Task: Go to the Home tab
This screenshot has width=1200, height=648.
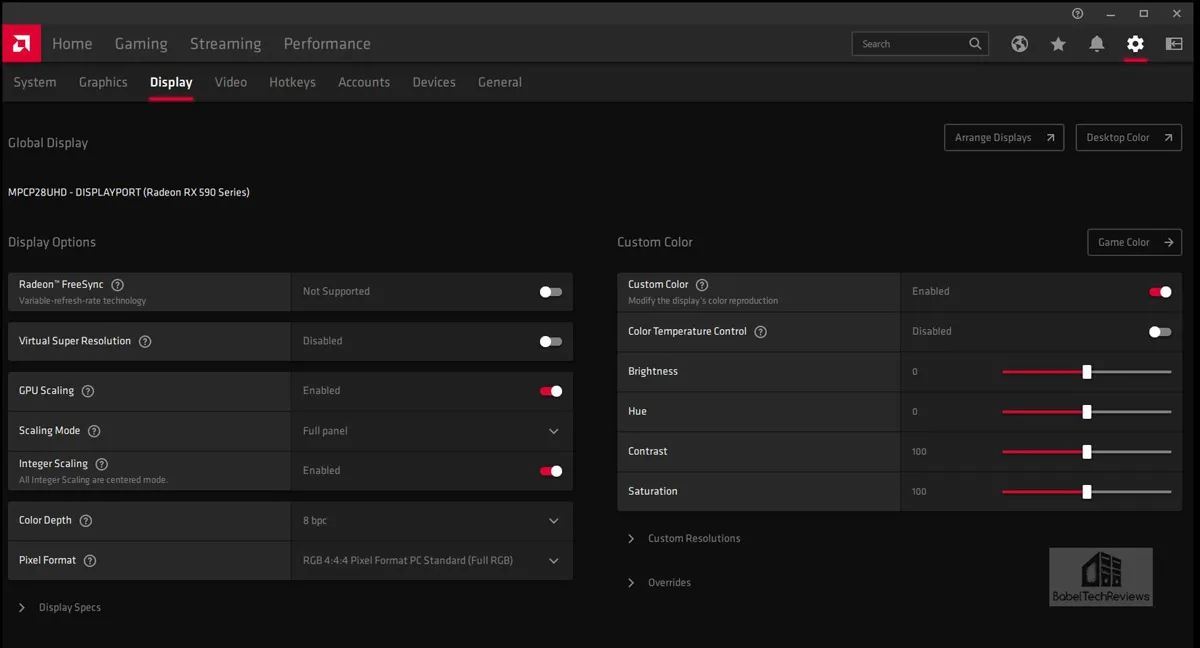Action: 72,44
